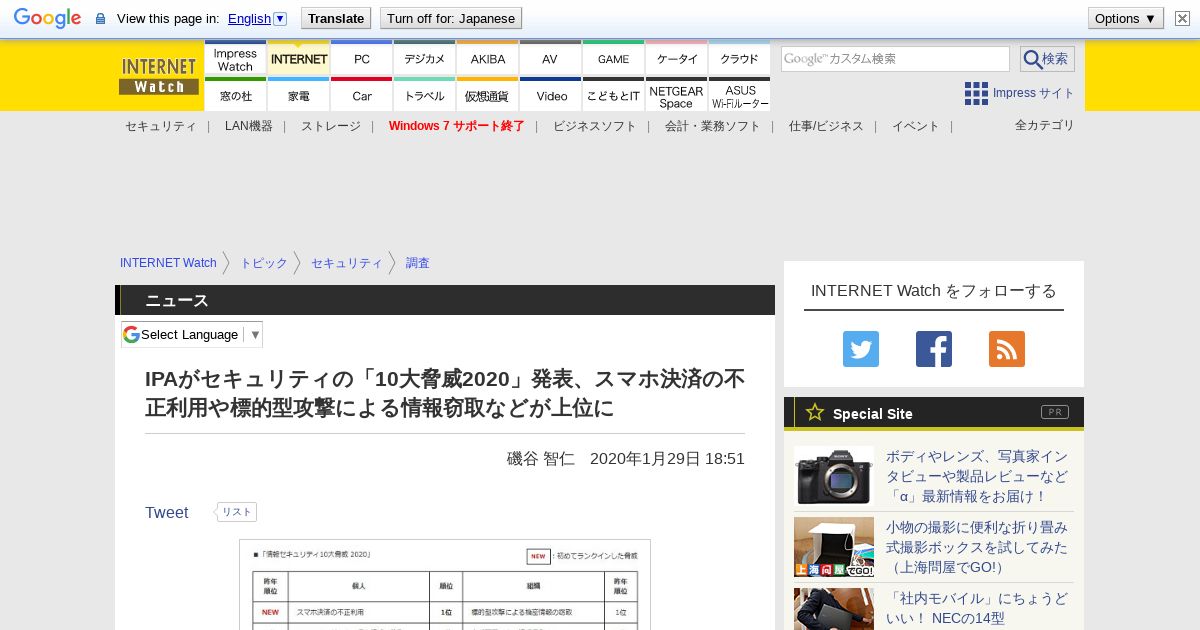Click the Impress サイト grid icon
This screenshot has width=1200, height=630.
click(976, 93)
